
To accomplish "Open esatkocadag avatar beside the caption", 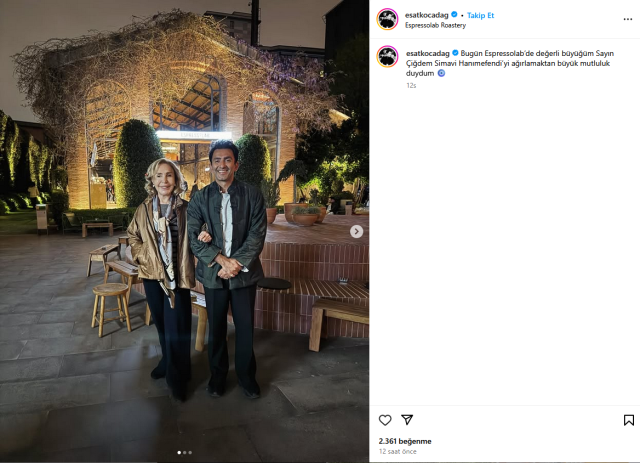I will (387, 56).
